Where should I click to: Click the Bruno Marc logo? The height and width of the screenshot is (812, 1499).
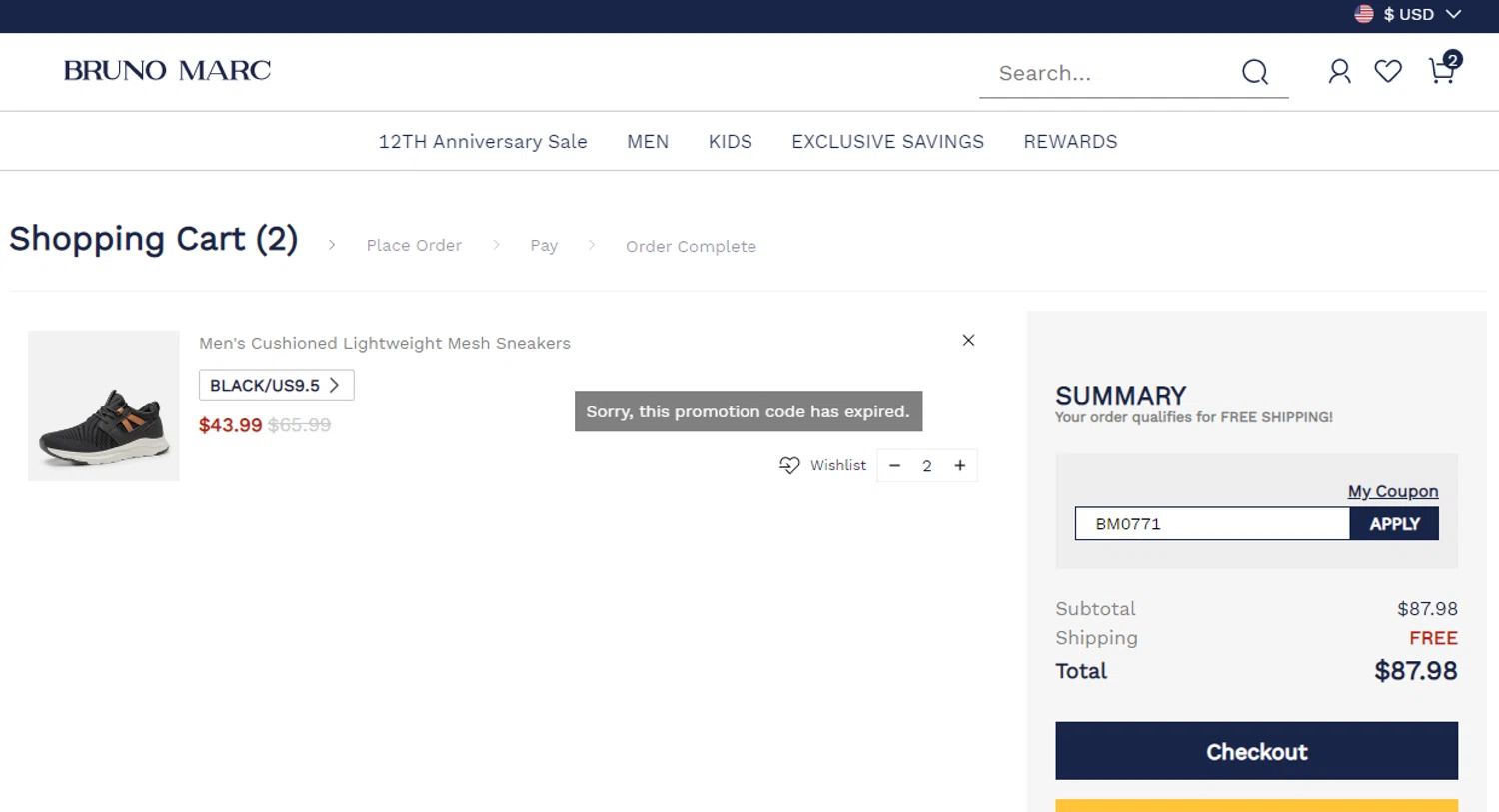coord(167,70)
